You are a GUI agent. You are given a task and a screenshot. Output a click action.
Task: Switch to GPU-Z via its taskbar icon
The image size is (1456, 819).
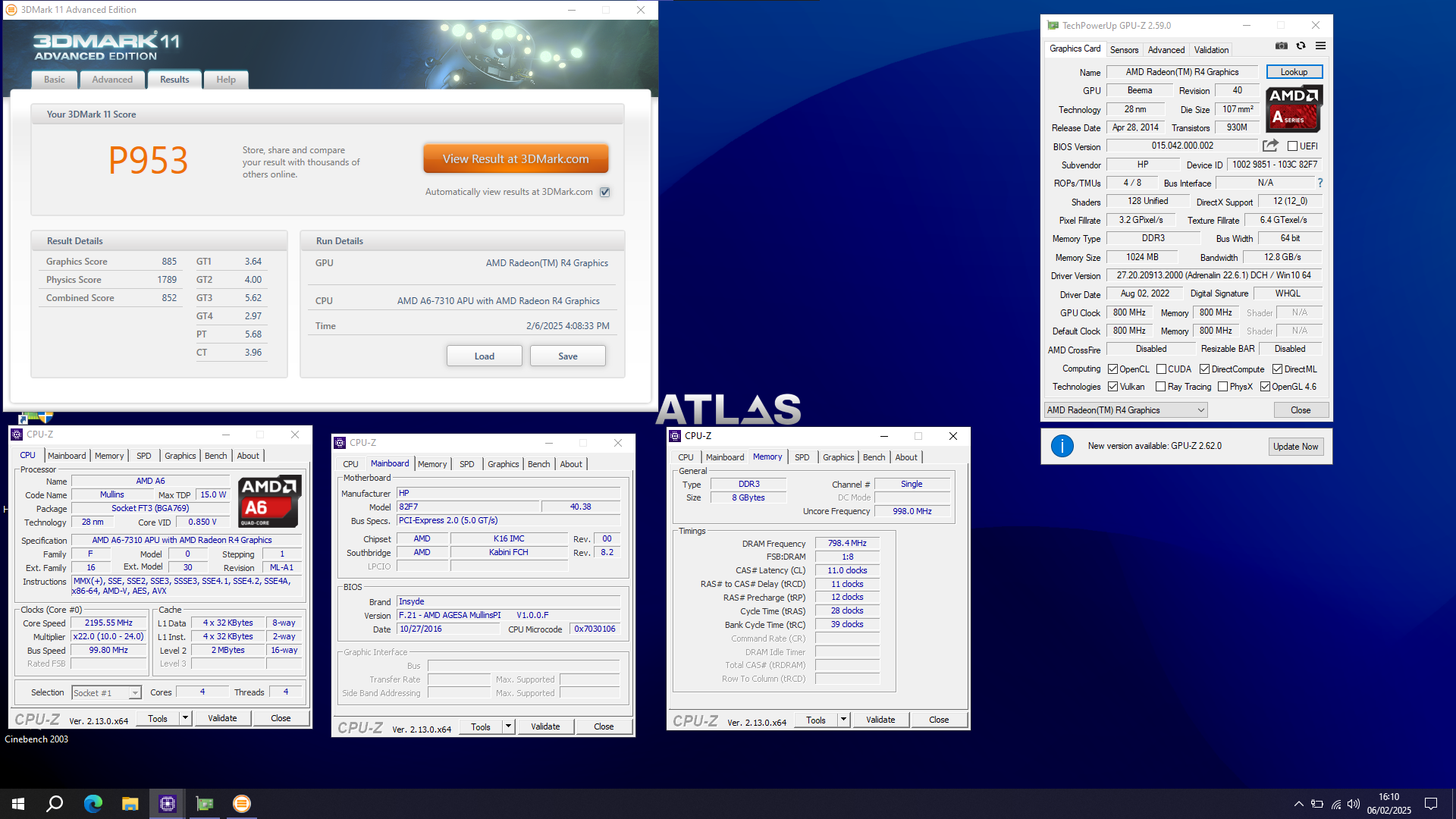click(x=204, y=804)
